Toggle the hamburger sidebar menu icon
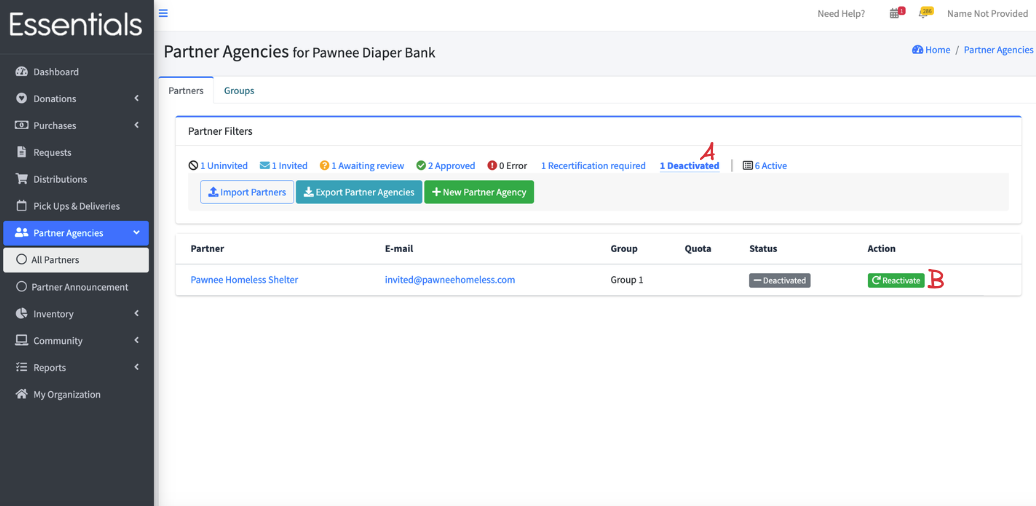Image resolution: width=1036 pixels, height=506 pixels. [x=163, y=13]
